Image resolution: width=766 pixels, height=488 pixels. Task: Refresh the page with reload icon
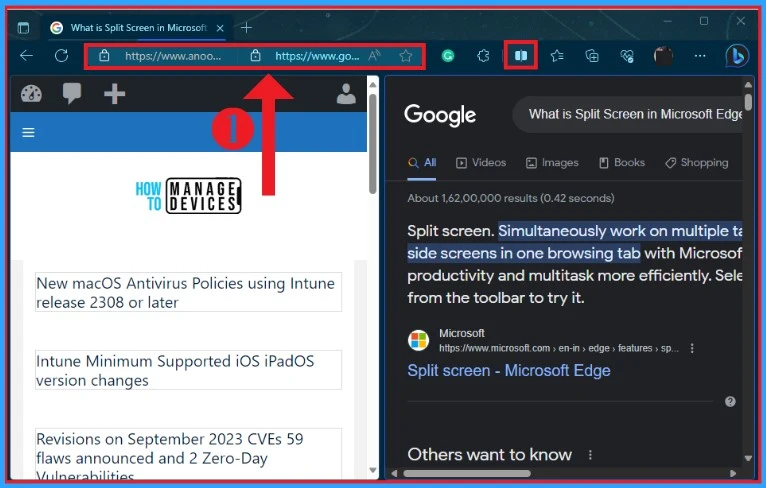[x=61, y=56]
